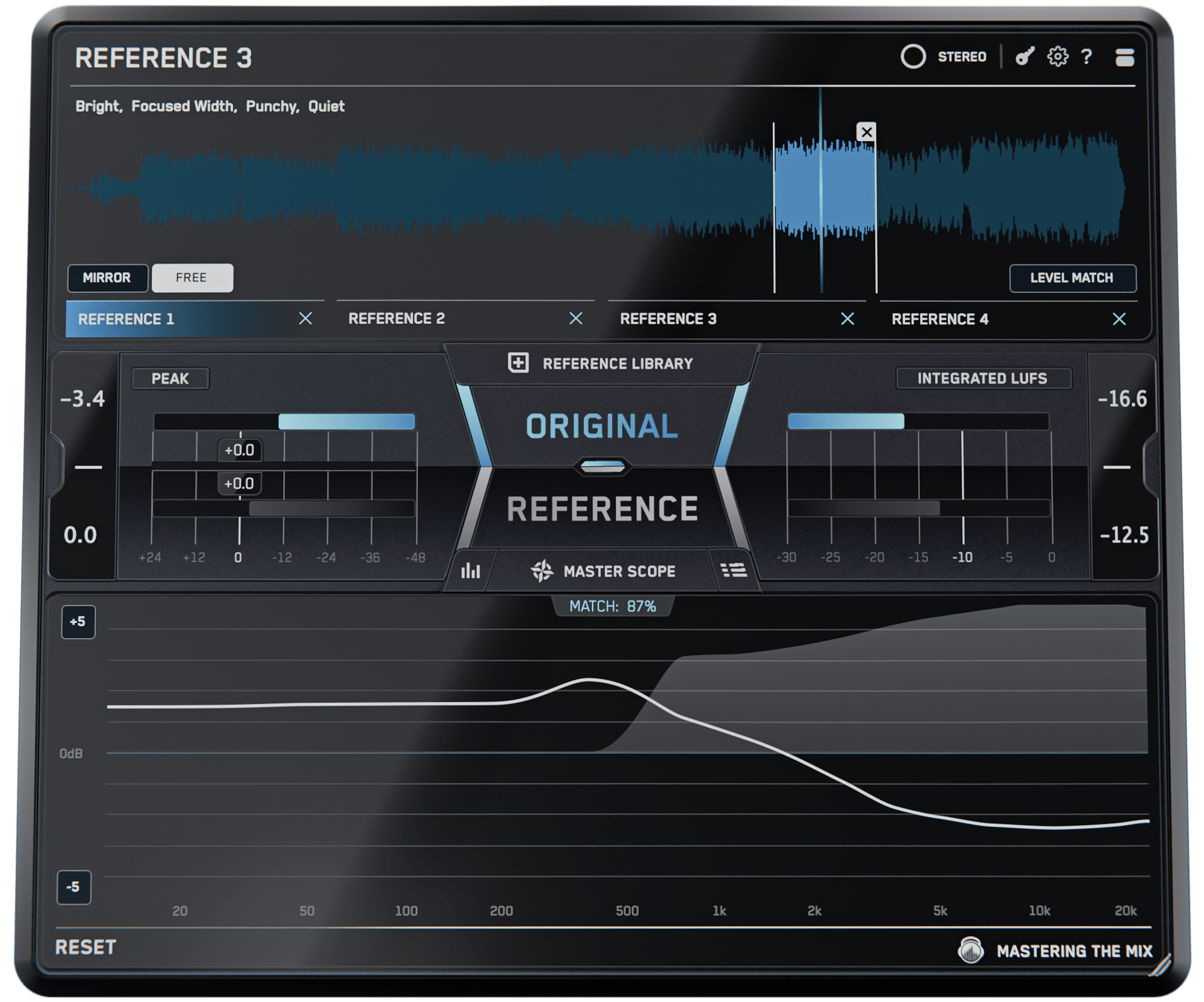Click the original track +0.0 gain value

(239, 450)
